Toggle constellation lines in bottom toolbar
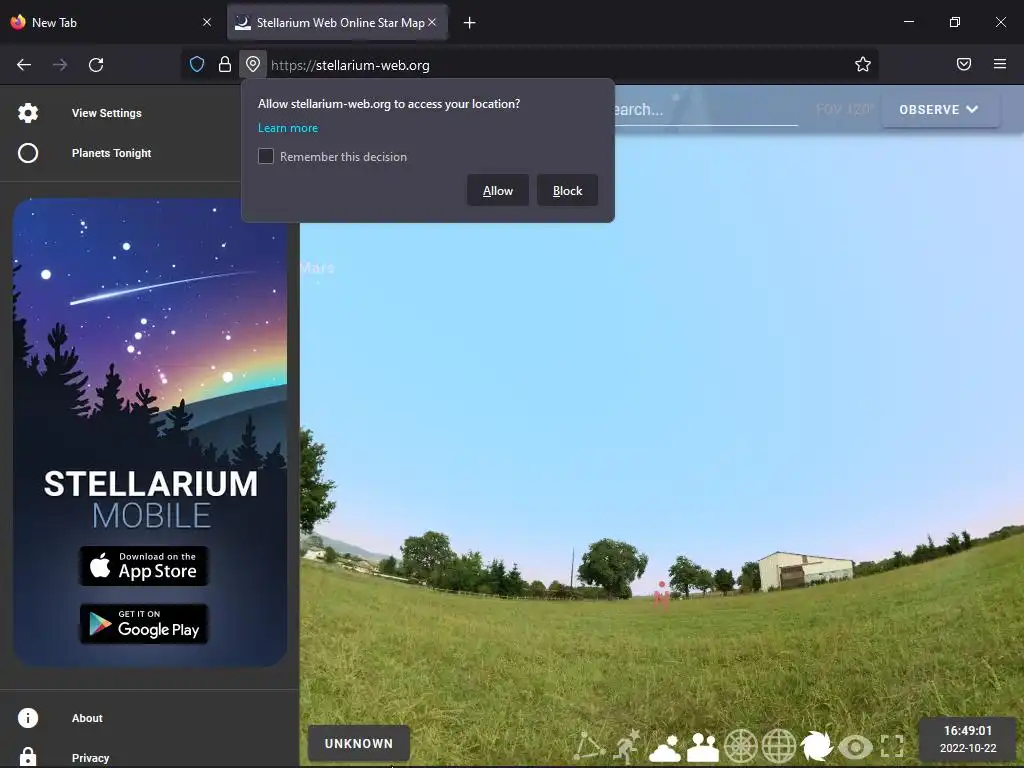 click(x=588, y=746)
